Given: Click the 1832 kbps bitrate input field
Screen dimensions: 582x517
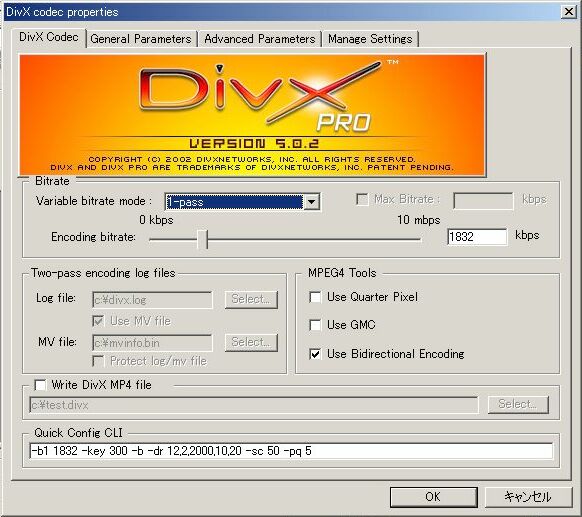Looking at the screenshot, I should 477,237.
